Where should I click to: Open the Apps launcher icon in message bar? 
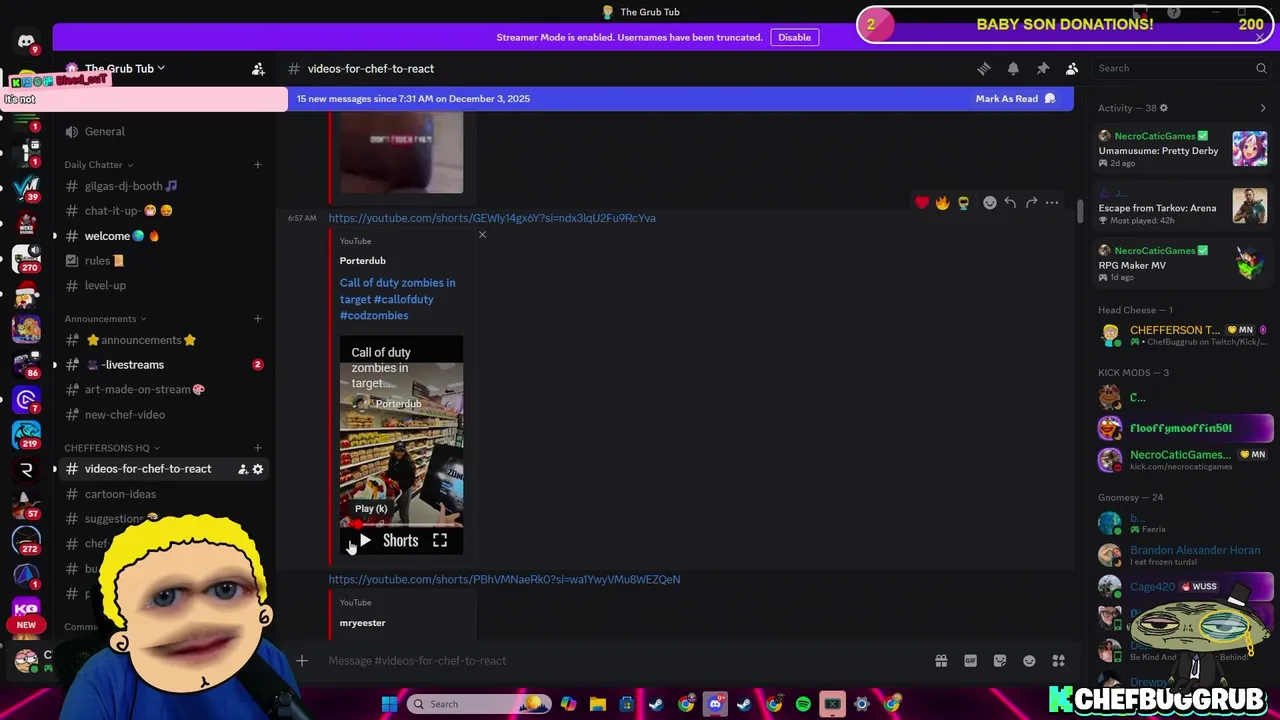(x=1059, y=661)
